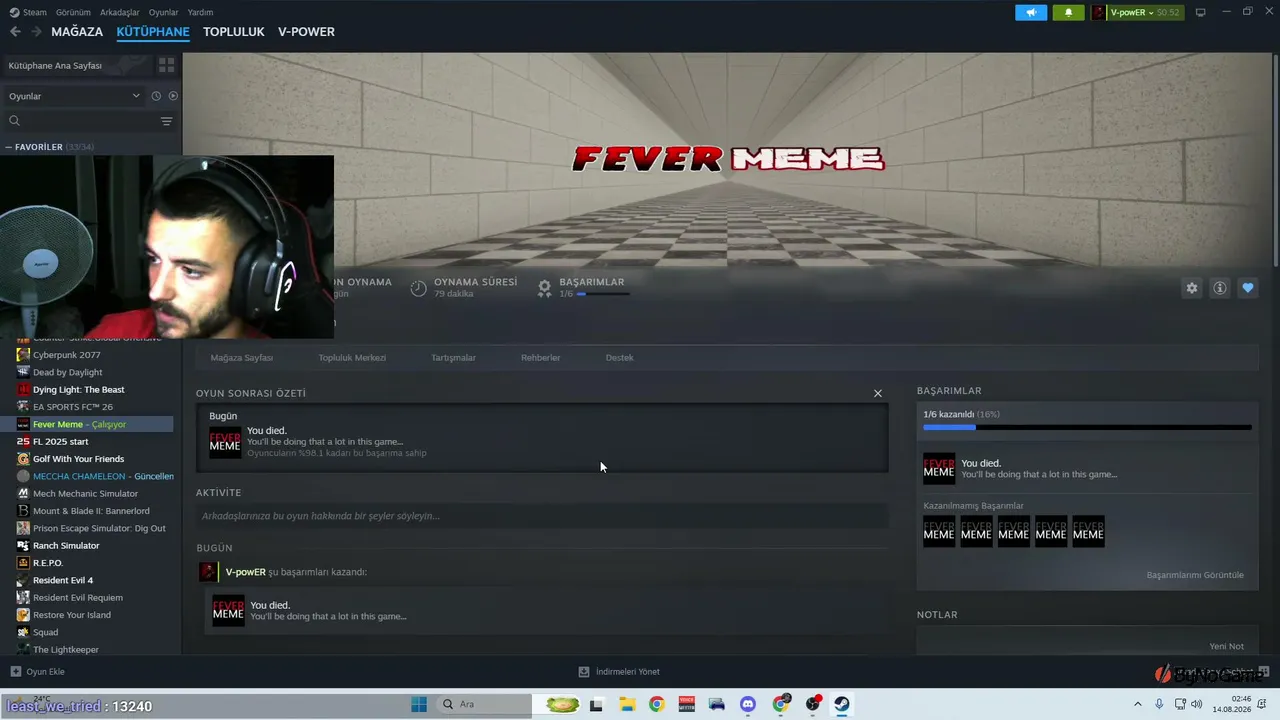
Task: Open the Yardım menu
Action: click(200, 12)
